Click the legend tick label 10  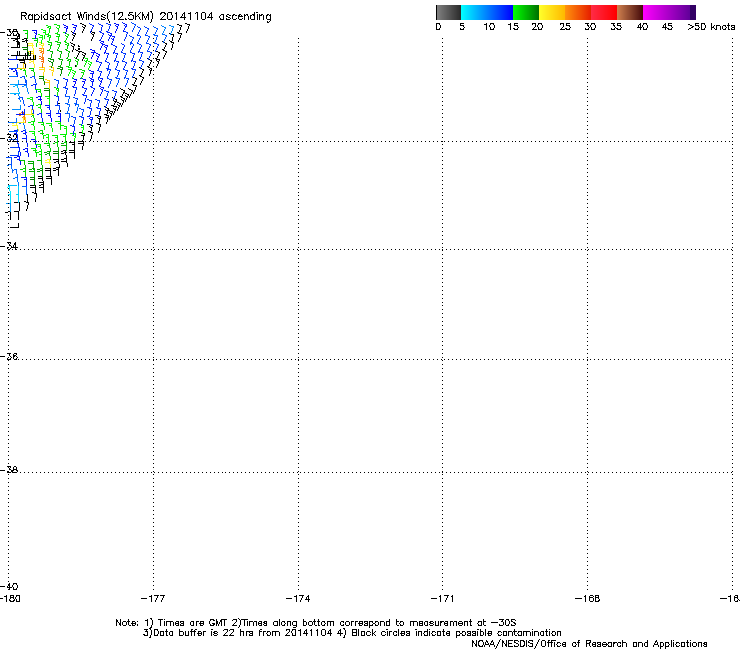pos(489,27)
